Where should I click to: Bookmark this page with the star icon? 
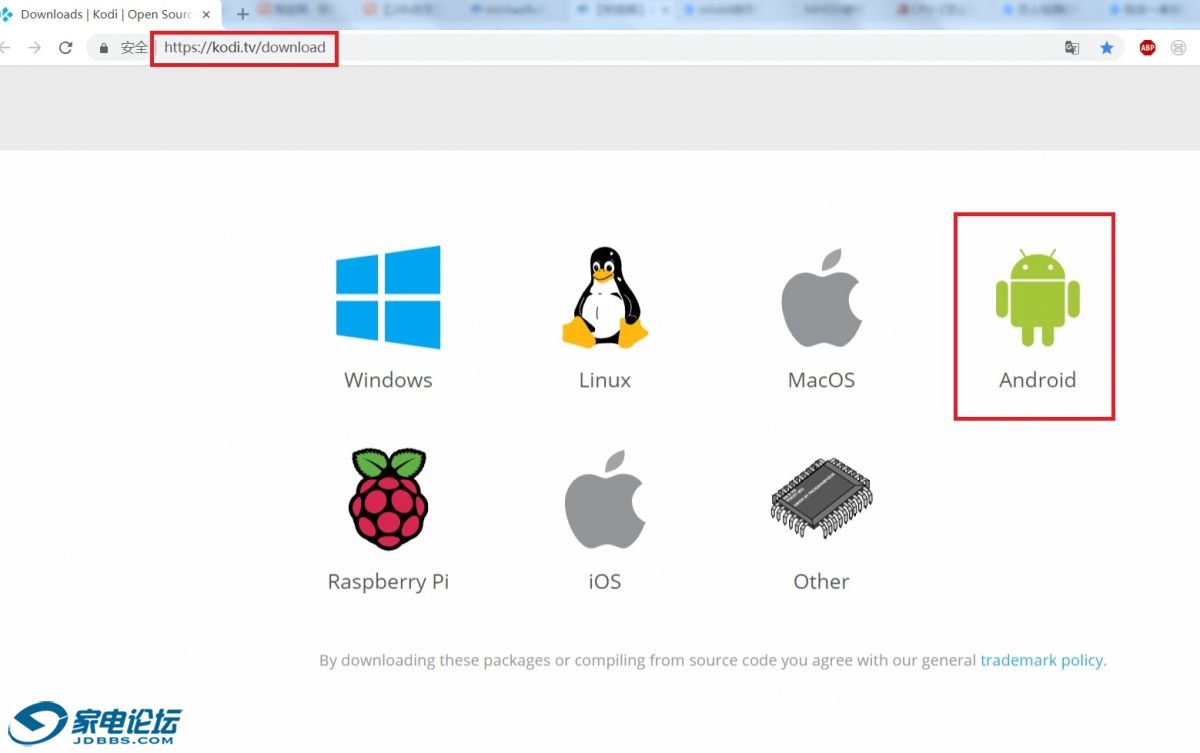[1107, 48]
